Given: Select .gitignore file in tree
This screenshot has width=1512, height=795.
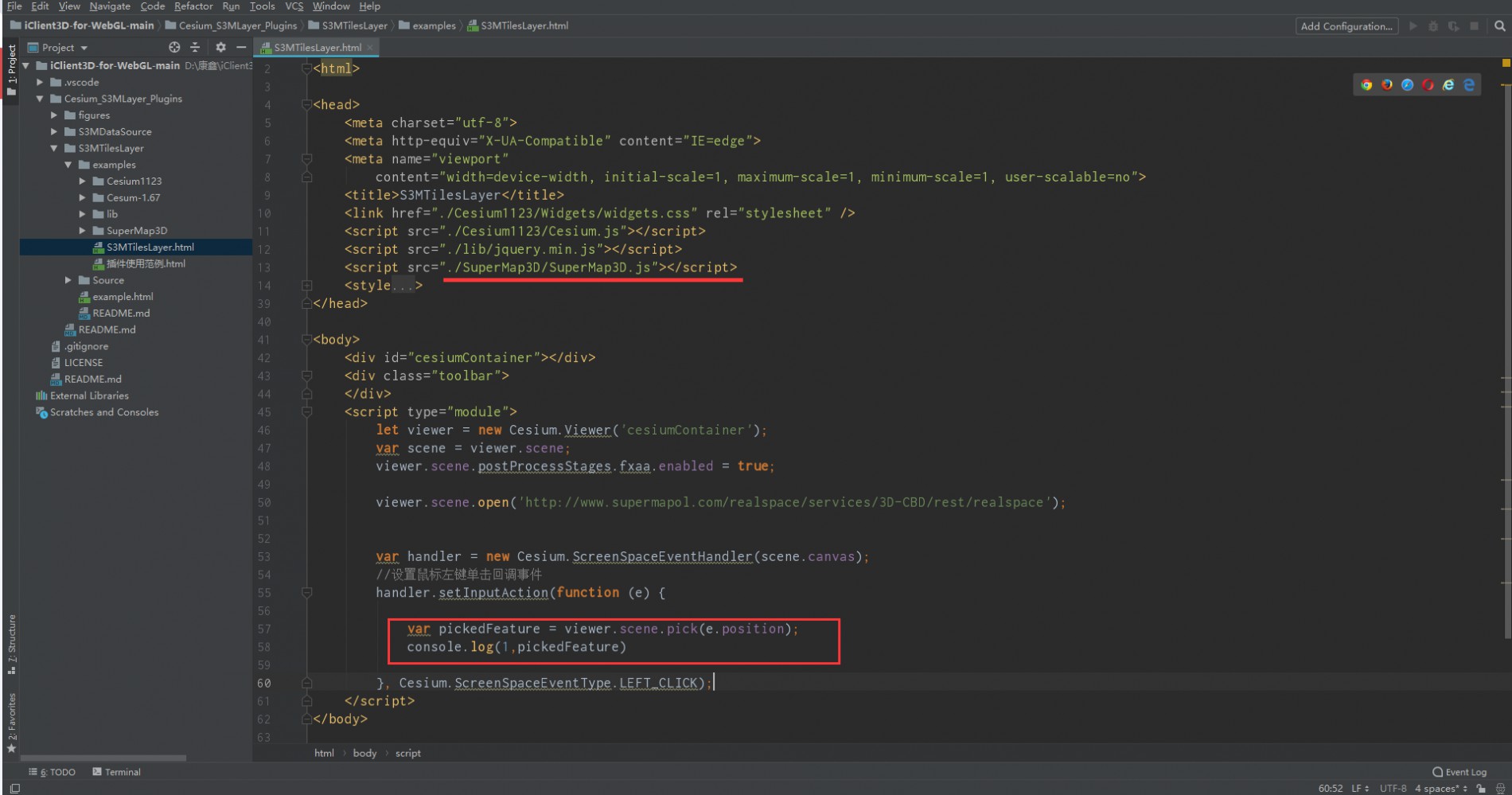Looking at the screenshot, I should 86,346.
